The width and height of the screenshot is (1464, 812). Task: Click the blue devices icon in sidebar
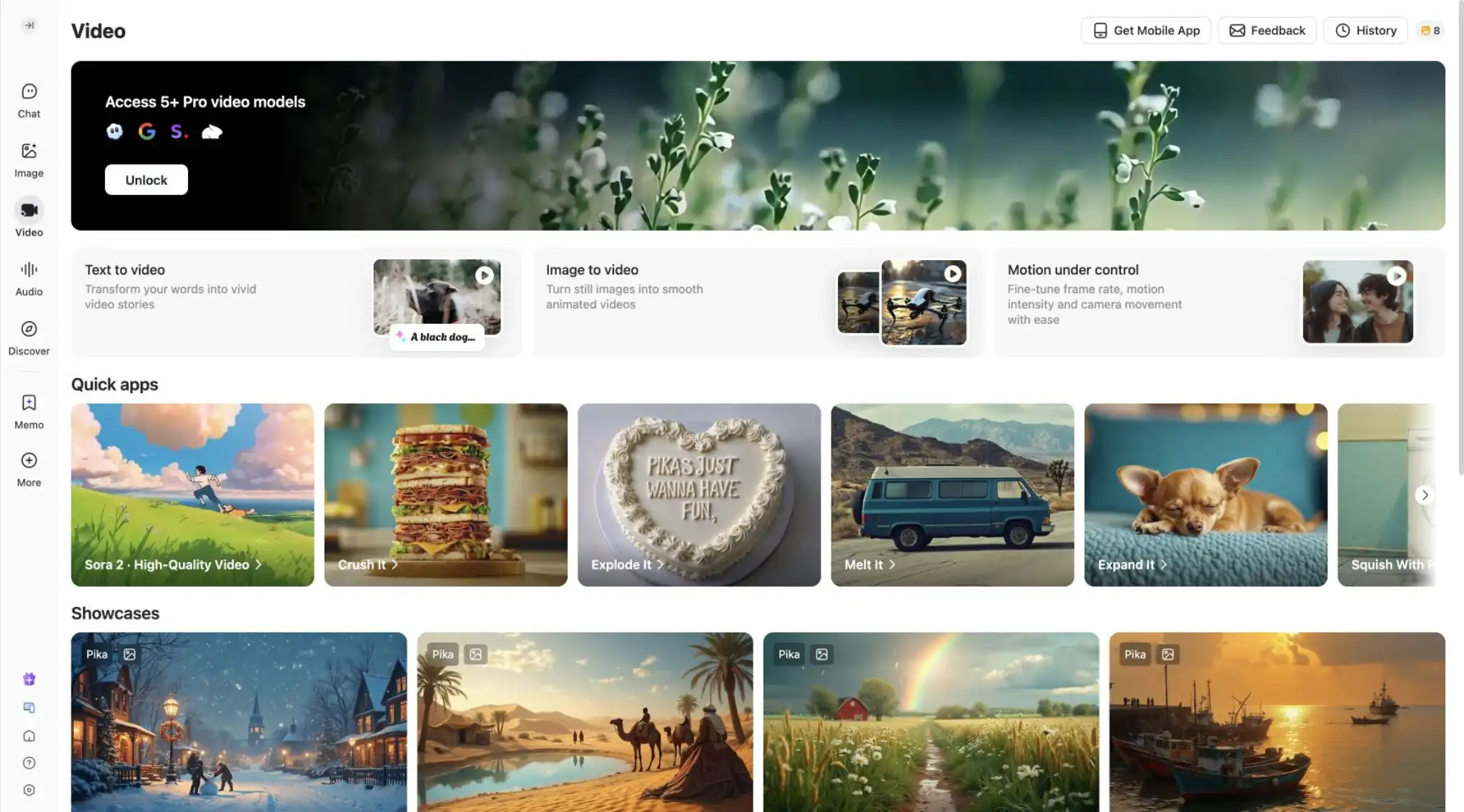tap(29, 708)
